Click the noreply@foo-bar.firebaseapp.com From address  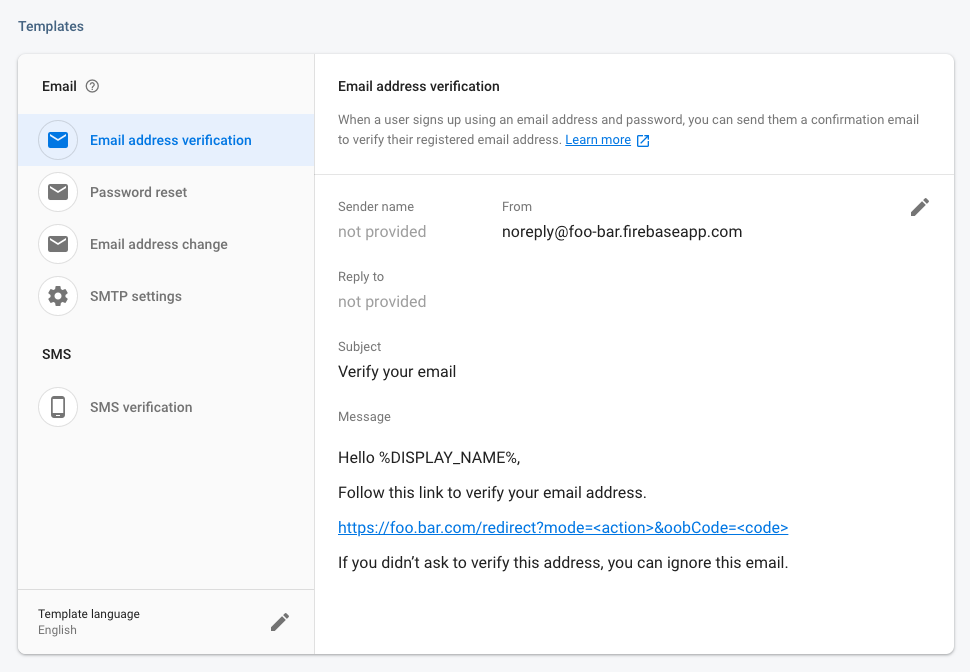622,232
